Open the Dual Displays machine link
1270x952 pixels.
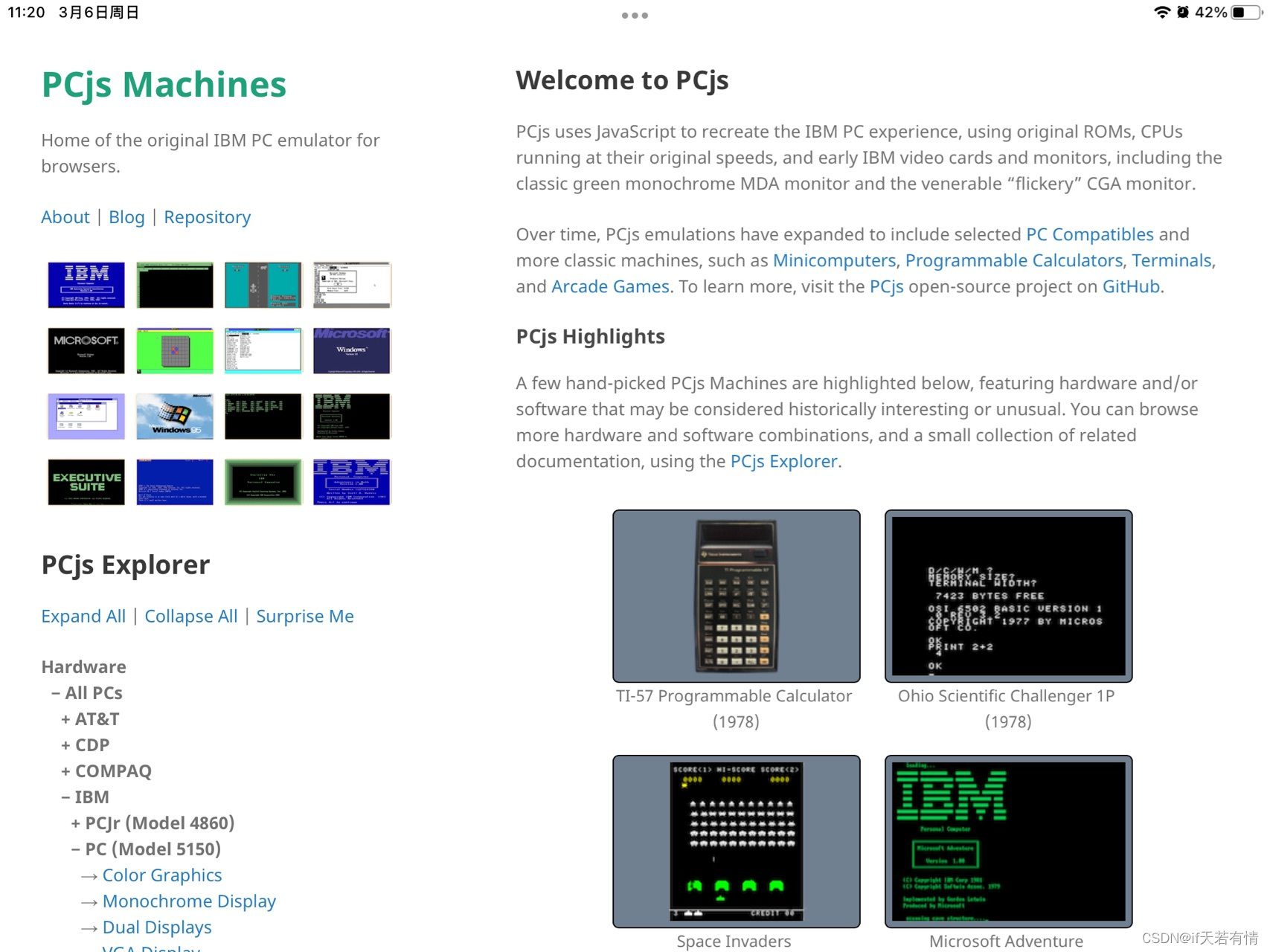point(157,927)
